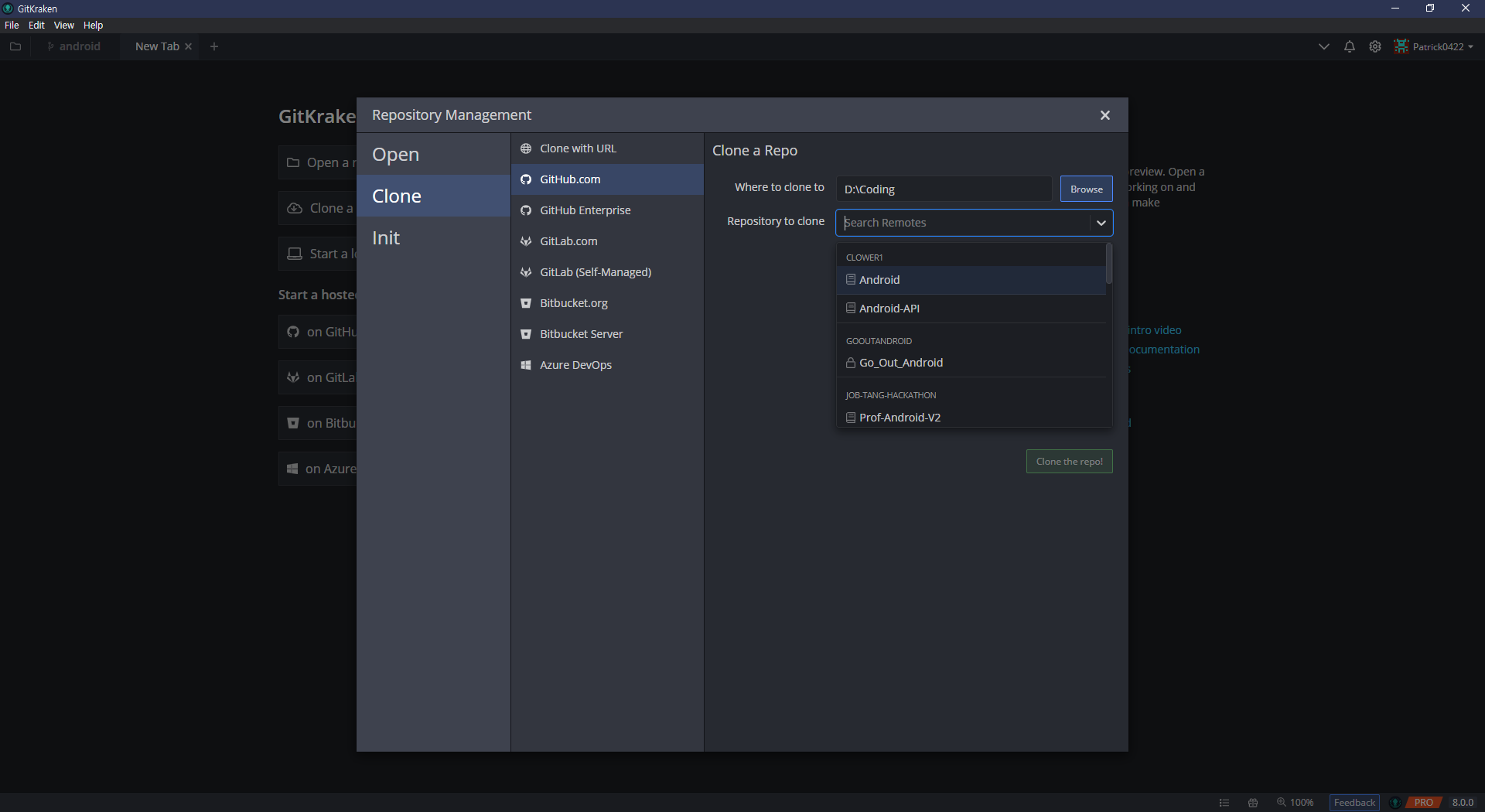Click the GOOUTANDROID group header
Screen dimensions: 1485x812
coord(879,341)
